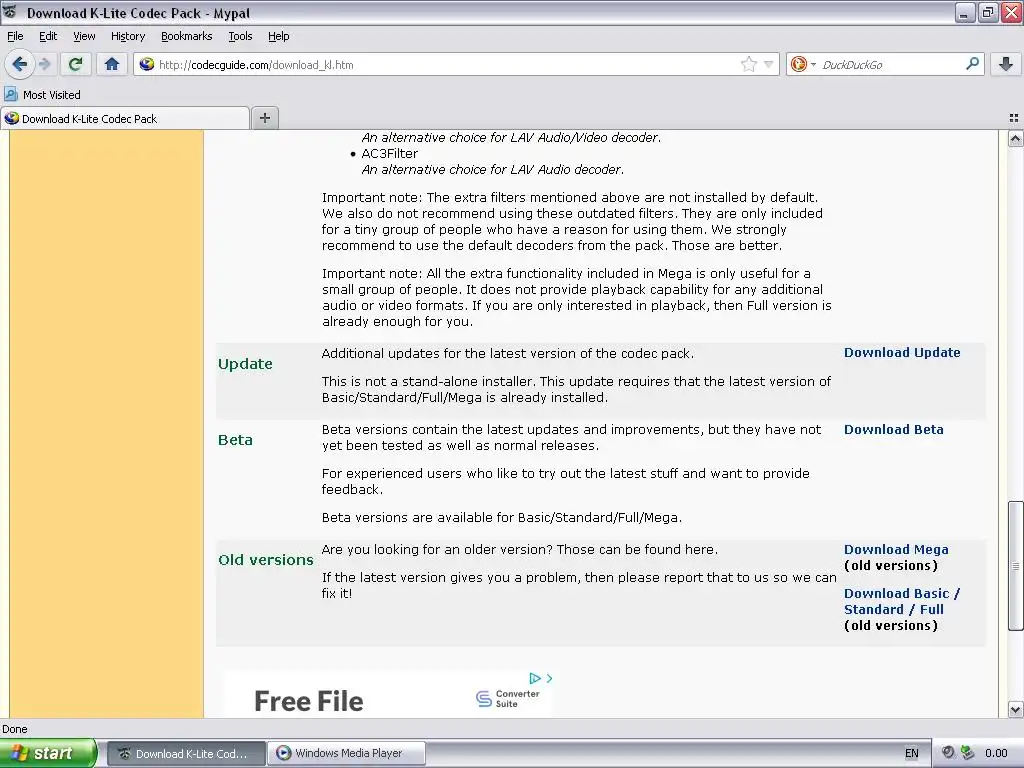Open a new tab with the plus button
Screen dimensions: 1024x768
pos(264,118)
